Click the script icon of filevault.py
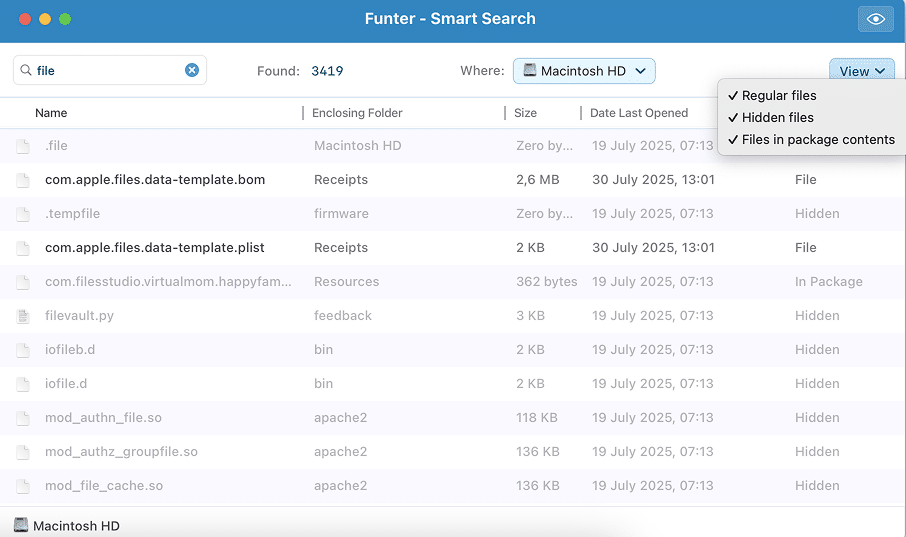The height and width of the screenshot is (537, 906). click(23, 316)
